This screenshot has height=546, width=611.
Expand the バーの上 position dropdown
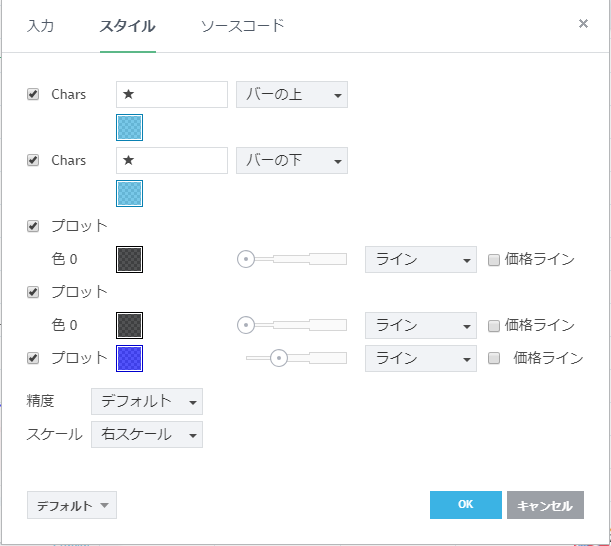coord(292,95)
